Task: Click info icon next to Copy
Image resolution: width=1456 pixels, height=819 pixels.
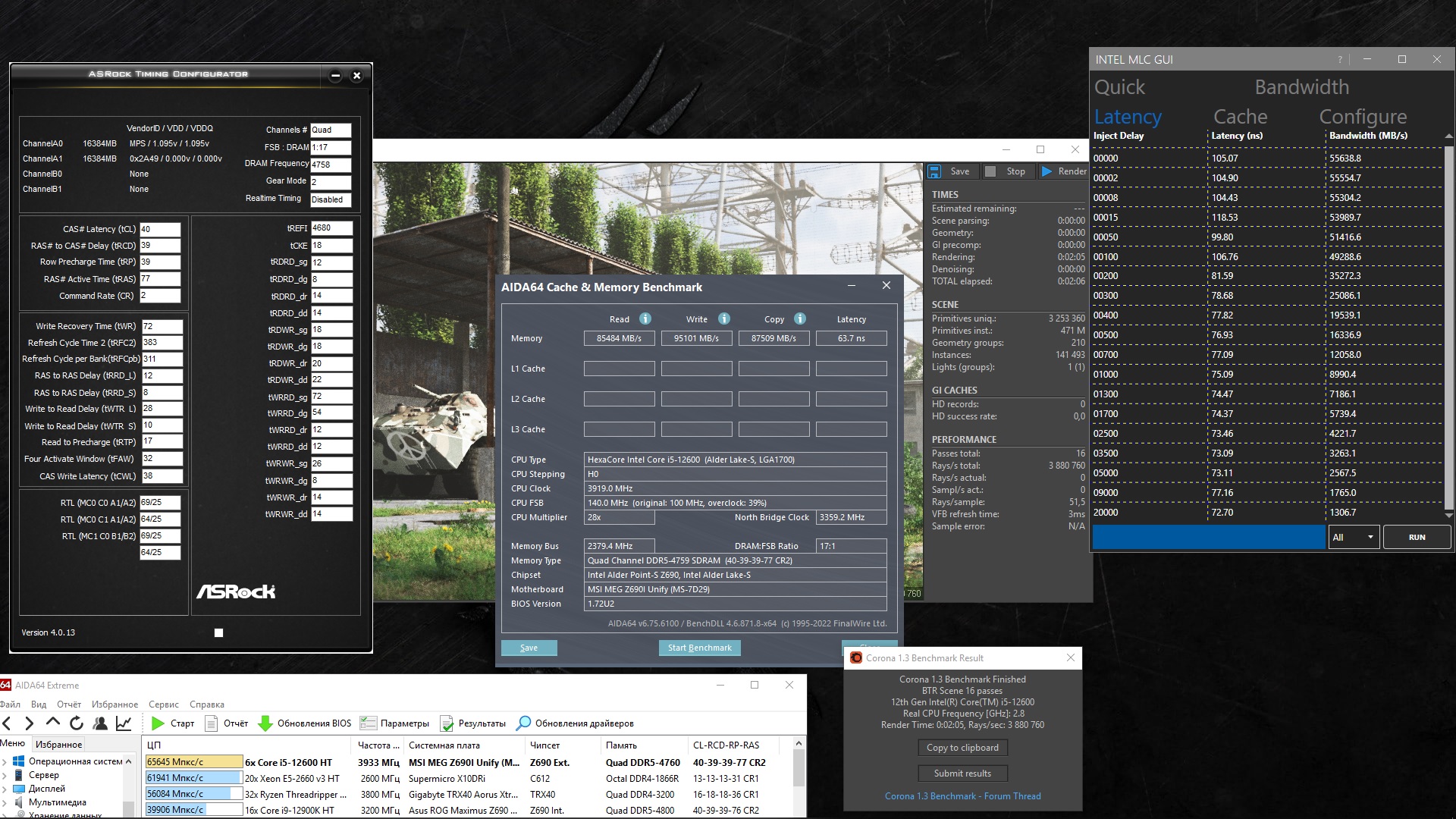Action: [800, 319]
